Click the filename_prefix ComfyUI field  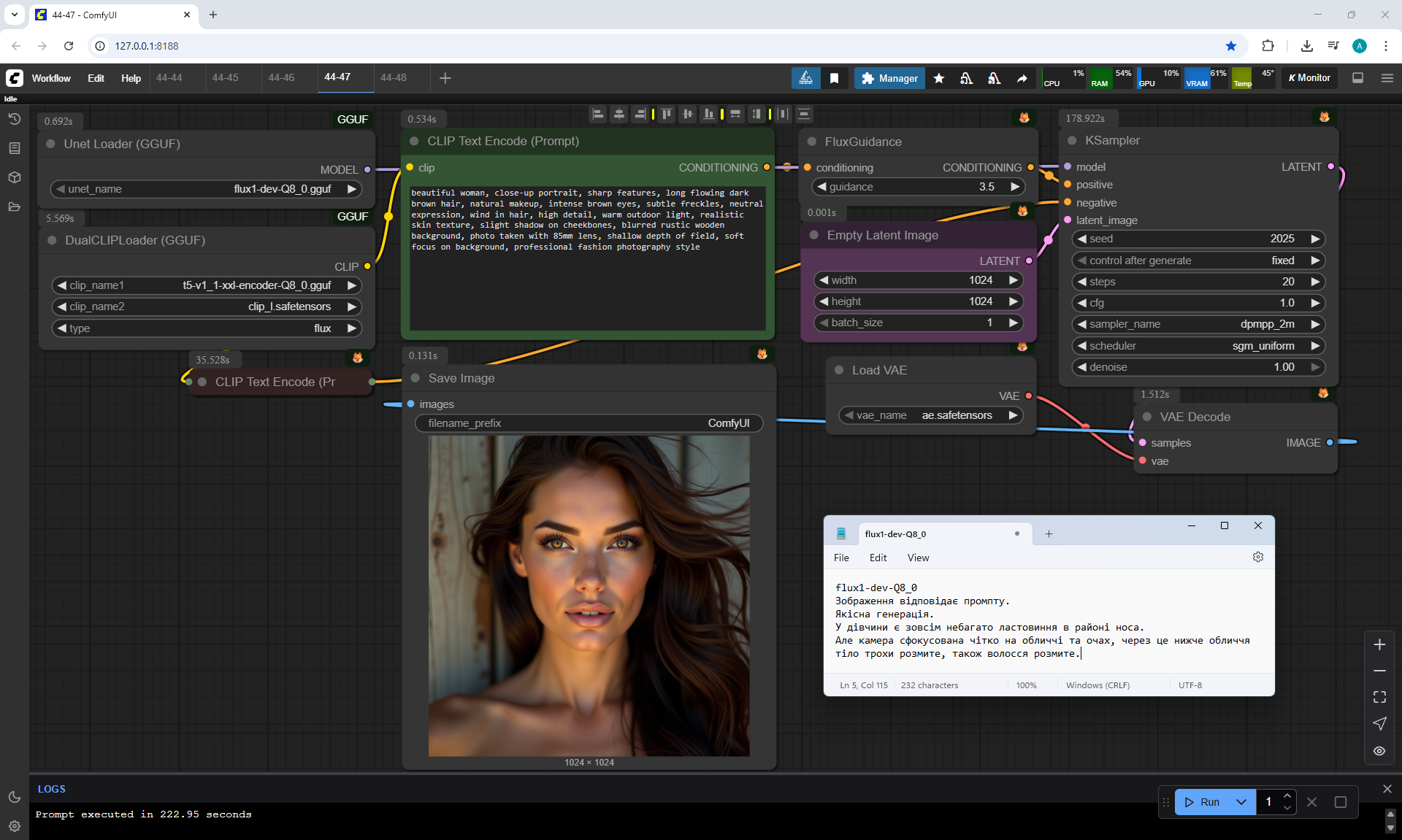589,423
